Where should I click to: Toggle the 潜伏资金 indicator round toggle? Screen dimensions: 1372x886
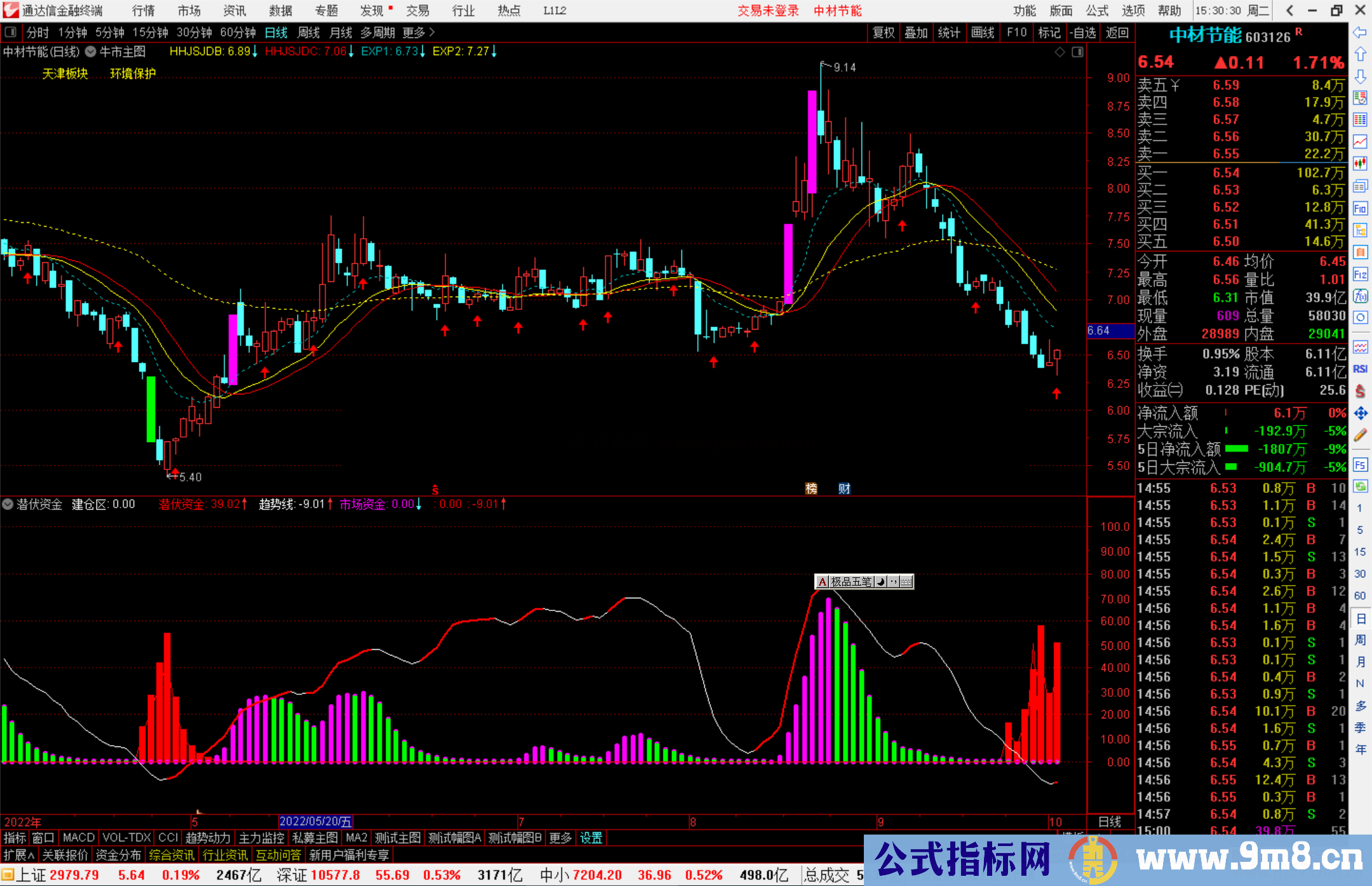tap(8, 504)
